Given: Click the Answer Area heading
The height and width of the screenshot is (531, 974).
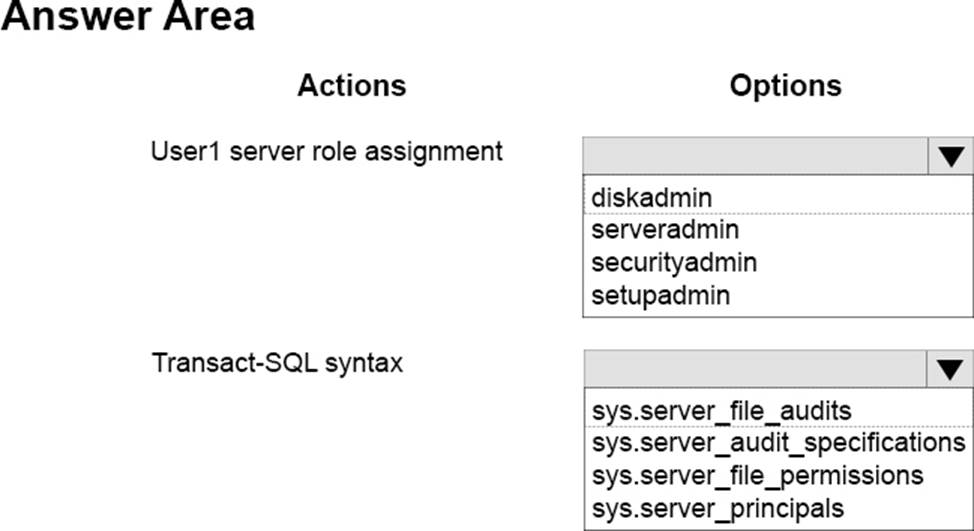Looking at the screenshot, I should (x=127, y=18).
